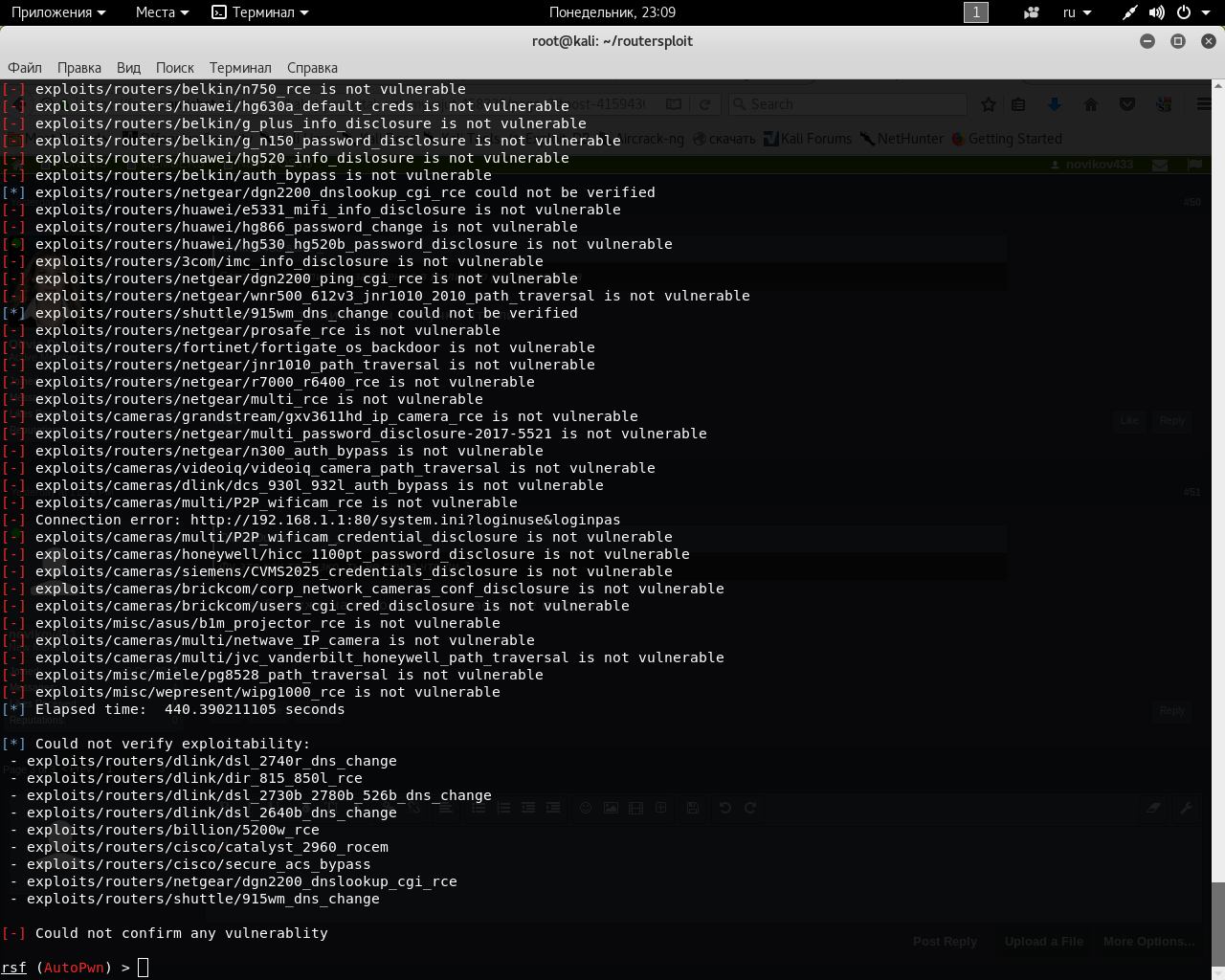The width and height of the screenshot is (1225, 980).
Task: Expand the Места places menu
Action: (162, 12)
